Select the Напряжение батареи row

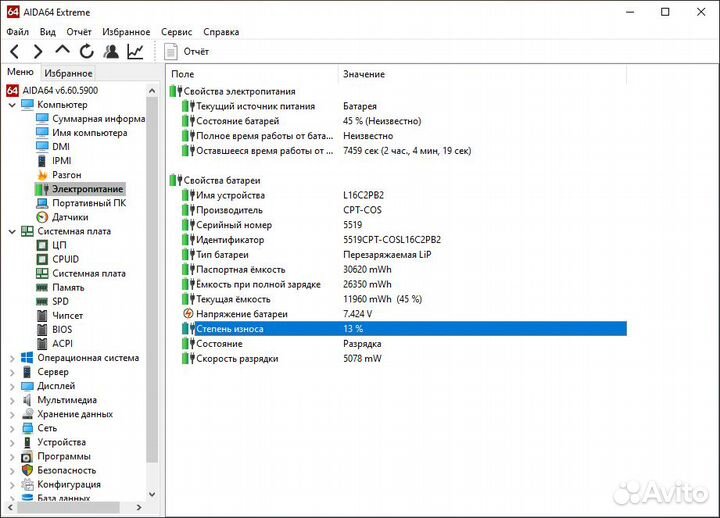(x=404, y=314)
